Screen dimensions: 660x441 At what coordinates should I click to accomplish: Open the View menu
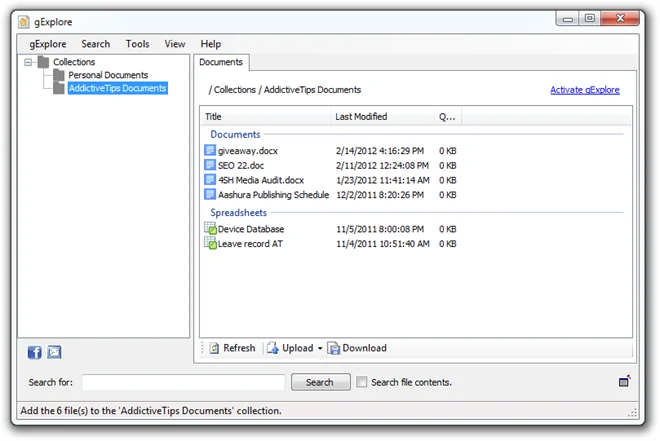tap(175, 44)
